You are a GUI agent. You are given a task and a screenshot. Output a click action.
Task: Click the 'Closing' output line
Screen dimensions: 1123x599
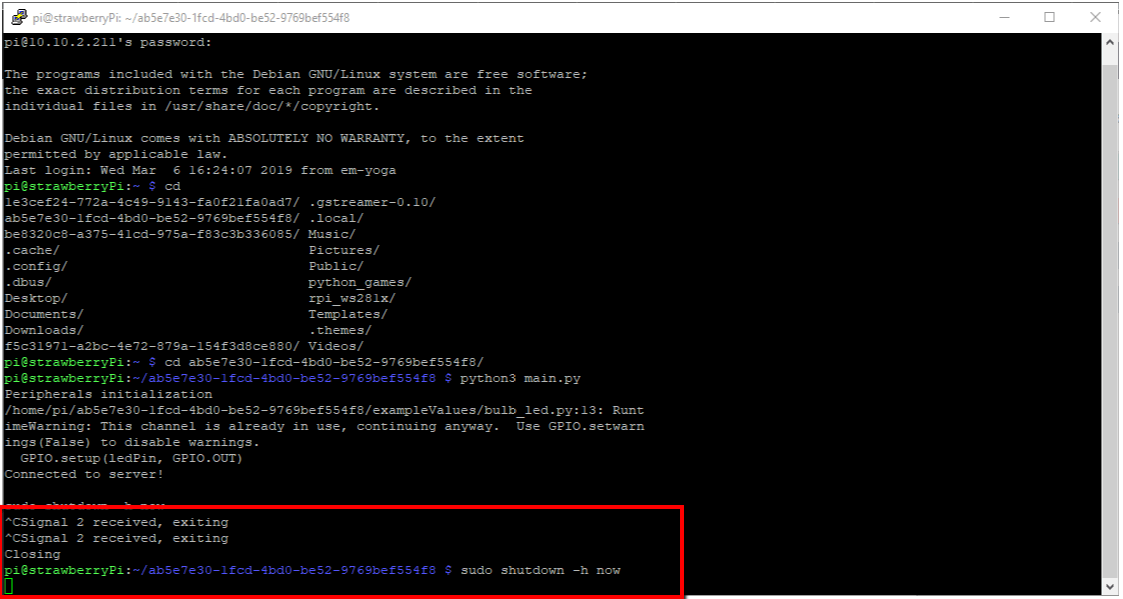[x=32, y=555]
